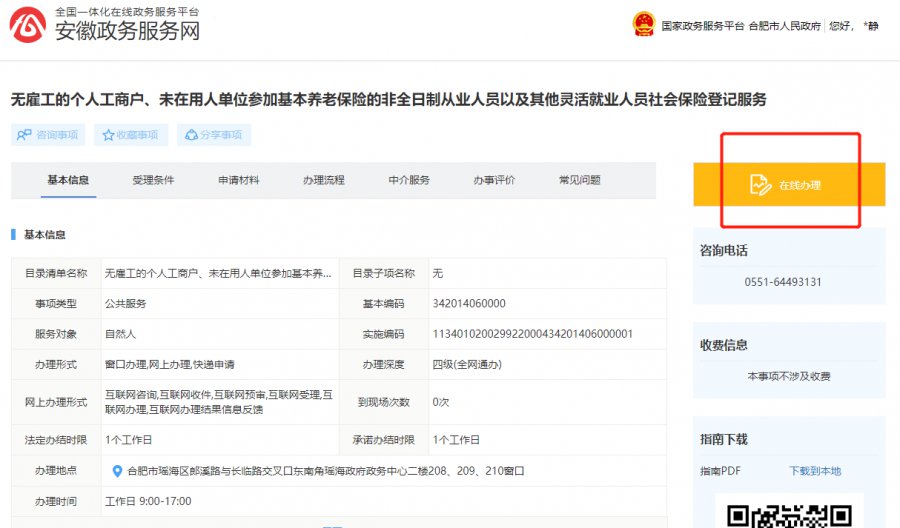Click the star icon for 收藏事项
The width and height of the screenshot is (900, 528).
click(x=108, y=135)
